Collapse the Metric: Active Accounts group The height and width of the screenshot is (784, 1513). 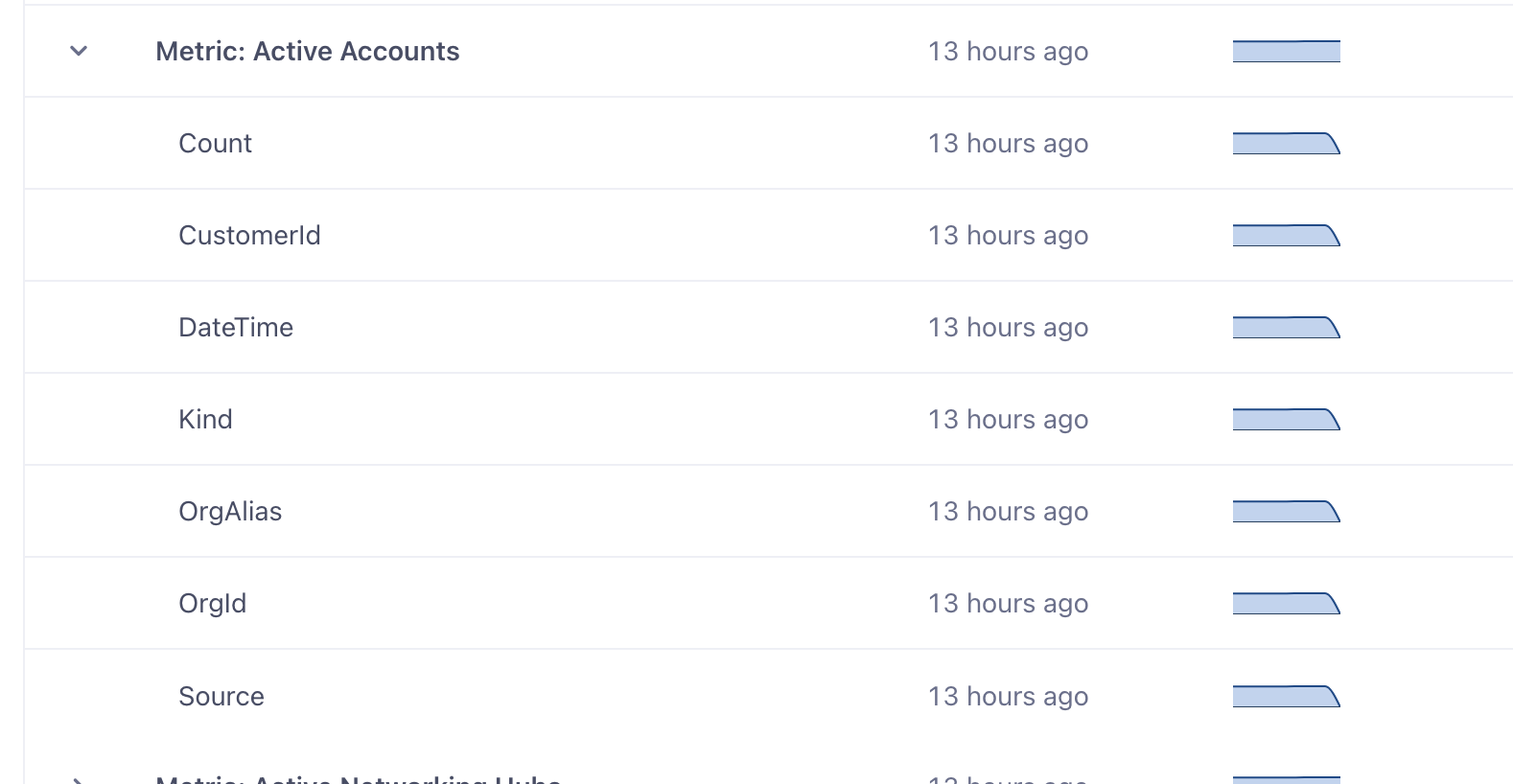[x=79, y=51]
